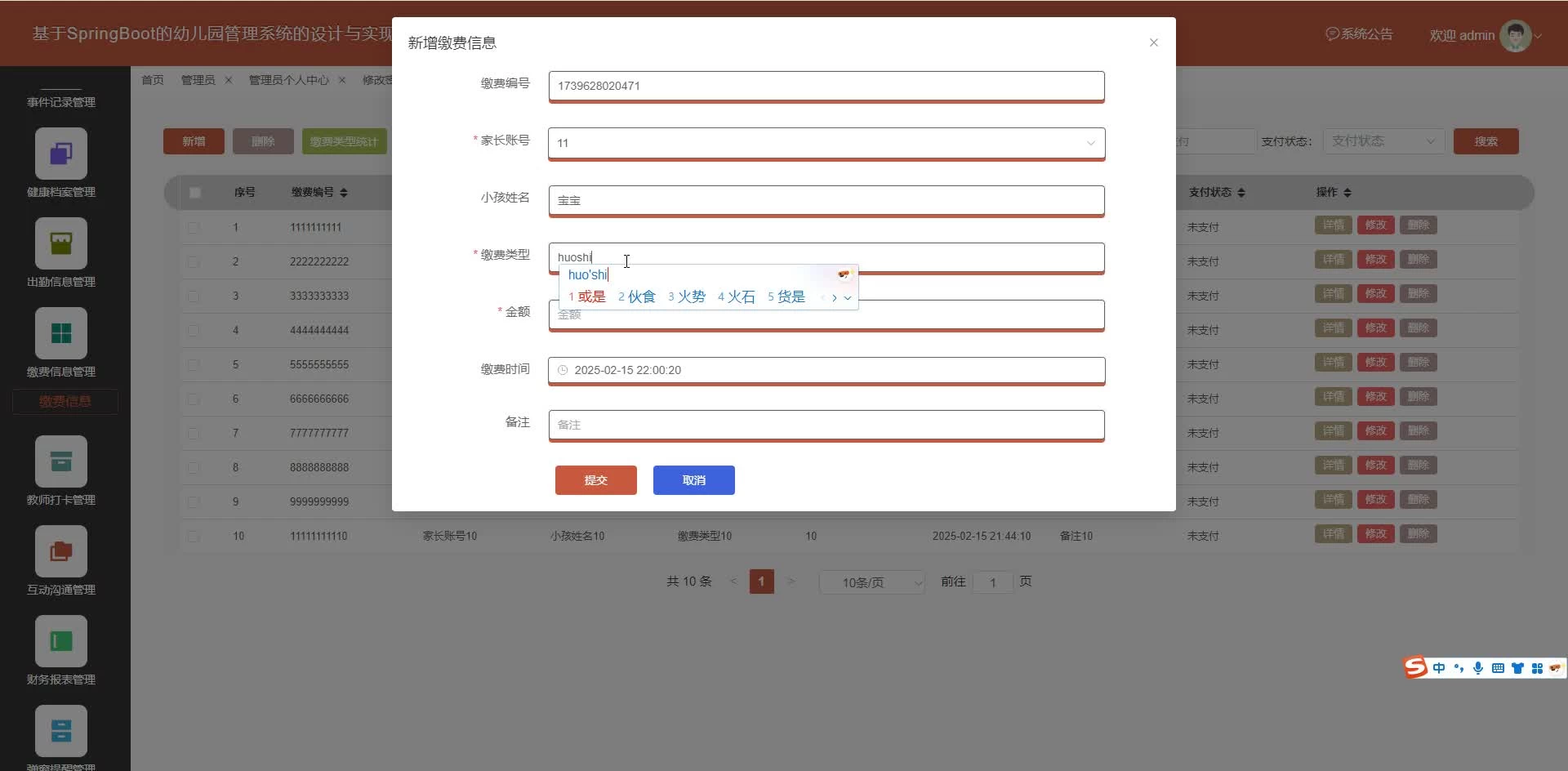Open 缴费信息管理 sidebar icon

point(61,332)
